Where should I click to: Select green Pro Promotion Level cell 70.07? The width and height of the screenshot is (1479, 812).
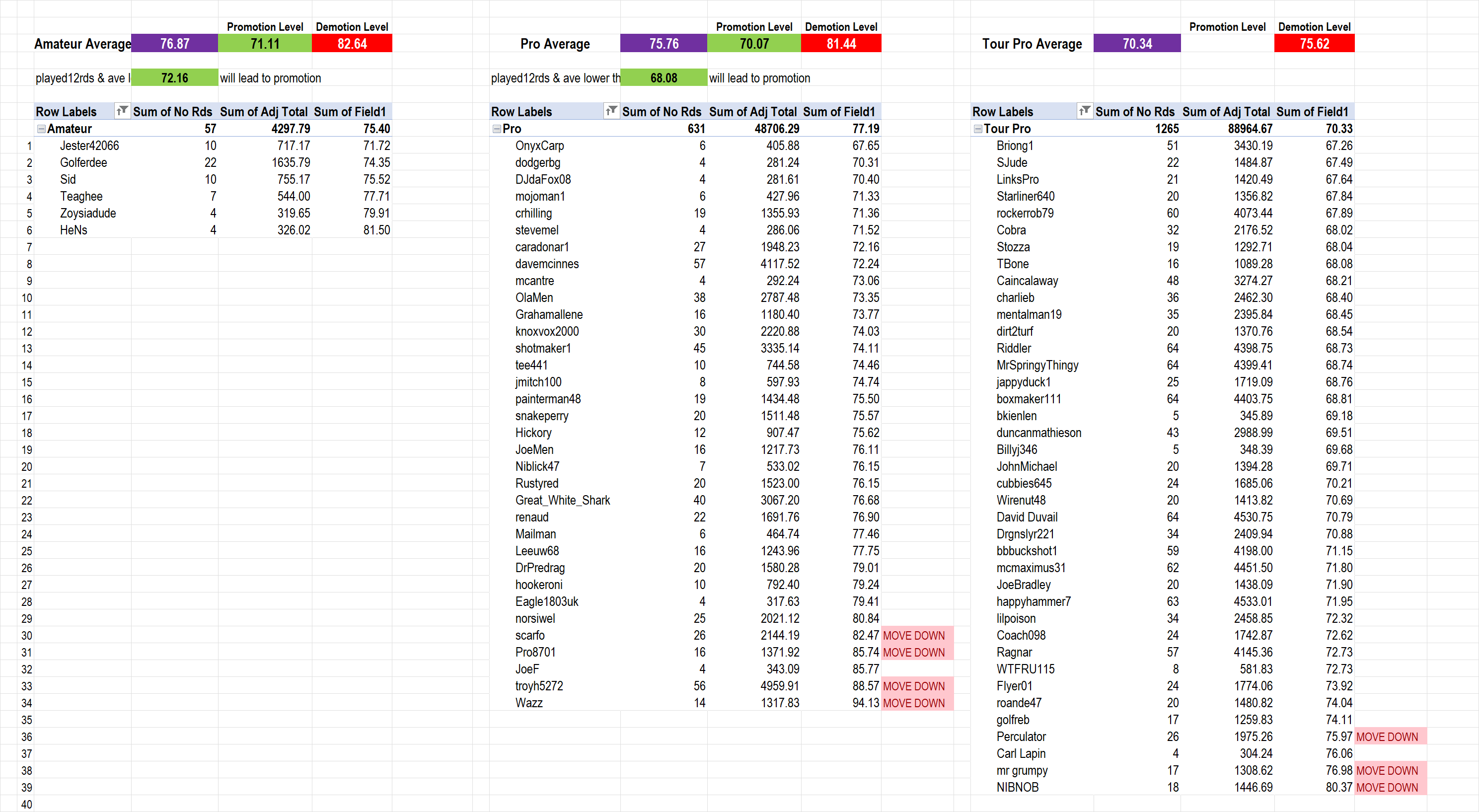[x=753, y=44]
